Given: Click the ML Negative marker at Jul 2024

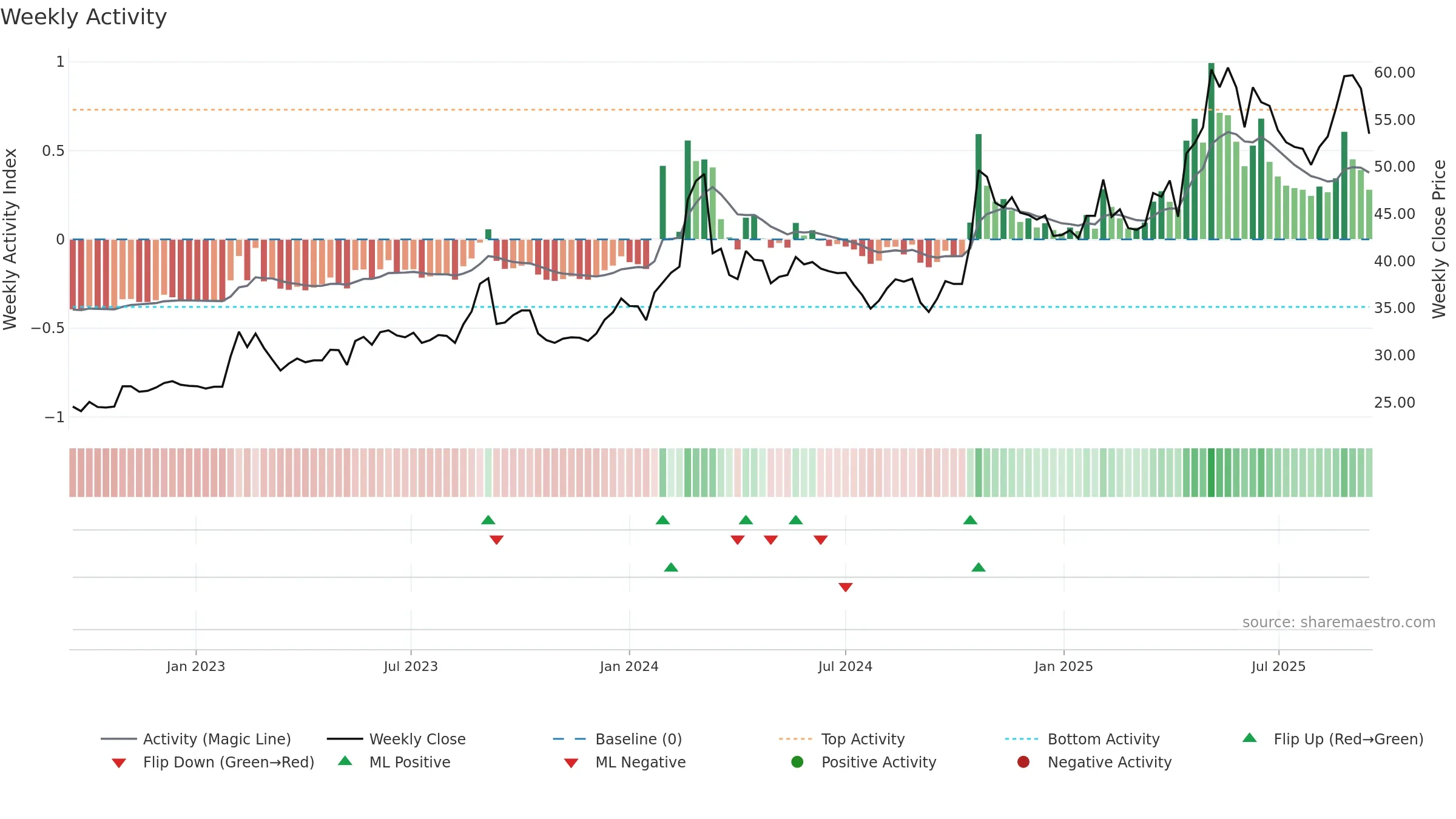Looking at the screenshot, I should pos(846,587).
